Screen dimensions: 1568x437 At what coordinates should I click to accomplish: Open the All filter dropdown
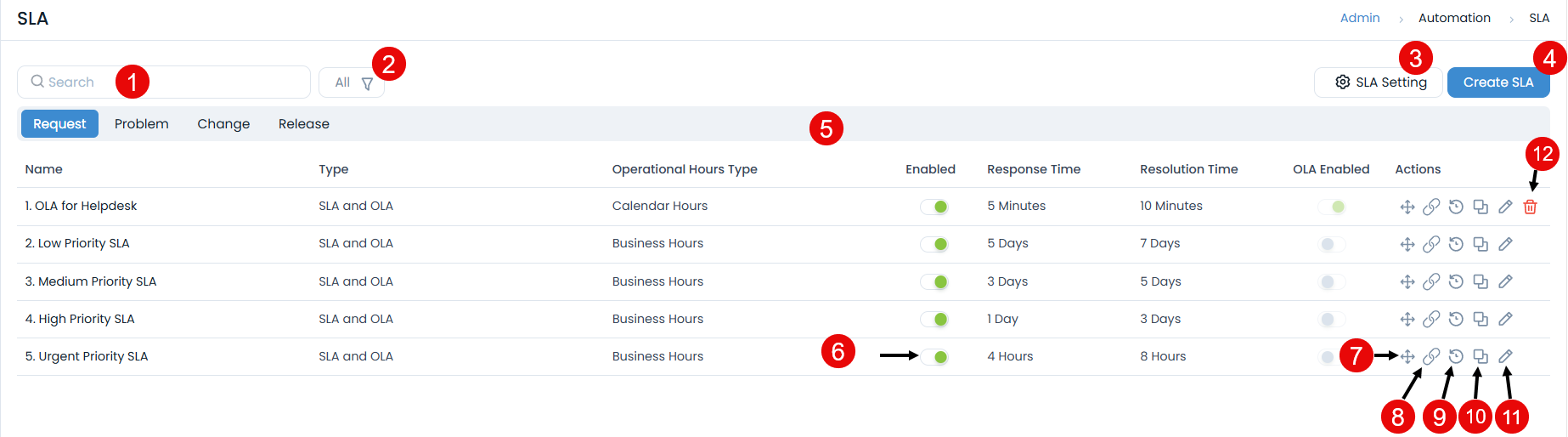click(x=353, y=82)
